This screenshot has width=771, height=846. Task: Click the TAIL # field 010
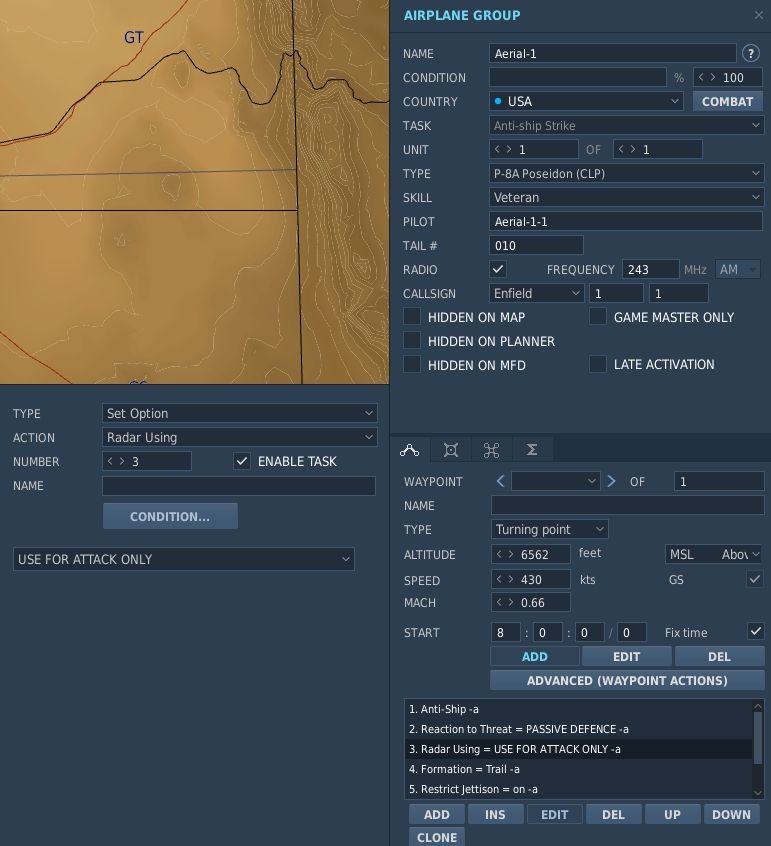coord(536,245)
